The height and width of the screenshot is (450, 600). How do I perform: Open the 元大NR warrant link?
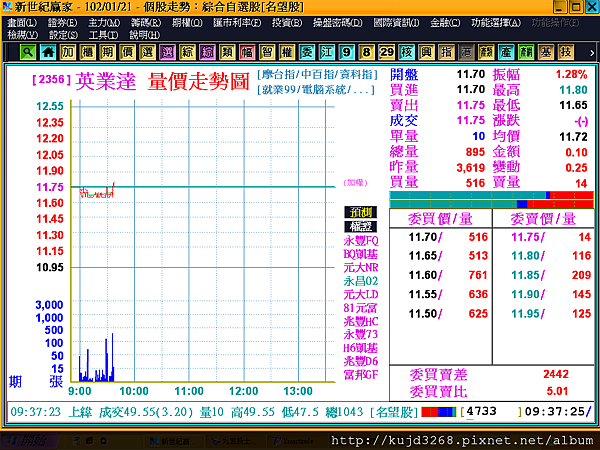[361, 267]
